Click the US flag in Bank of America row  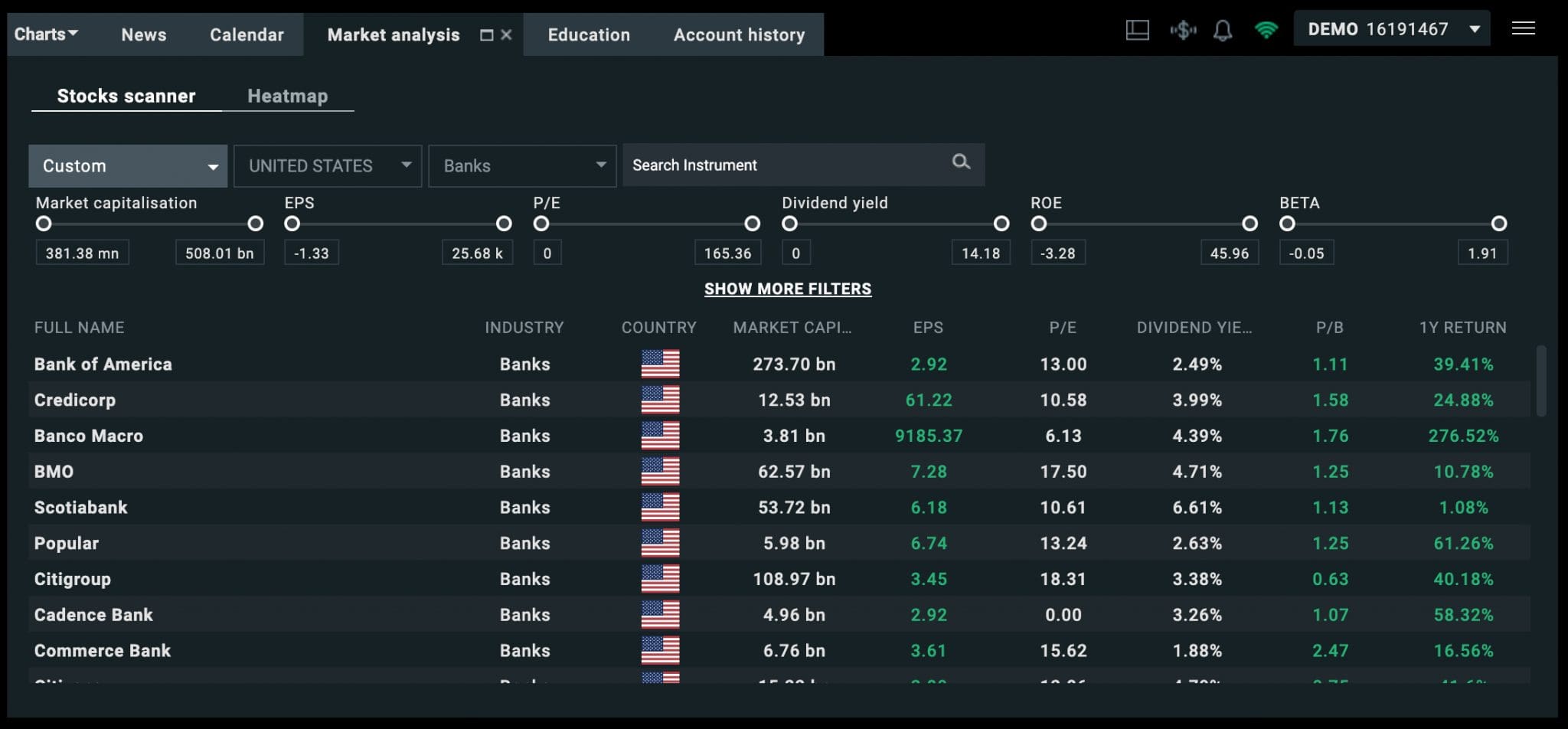point(660,364)
